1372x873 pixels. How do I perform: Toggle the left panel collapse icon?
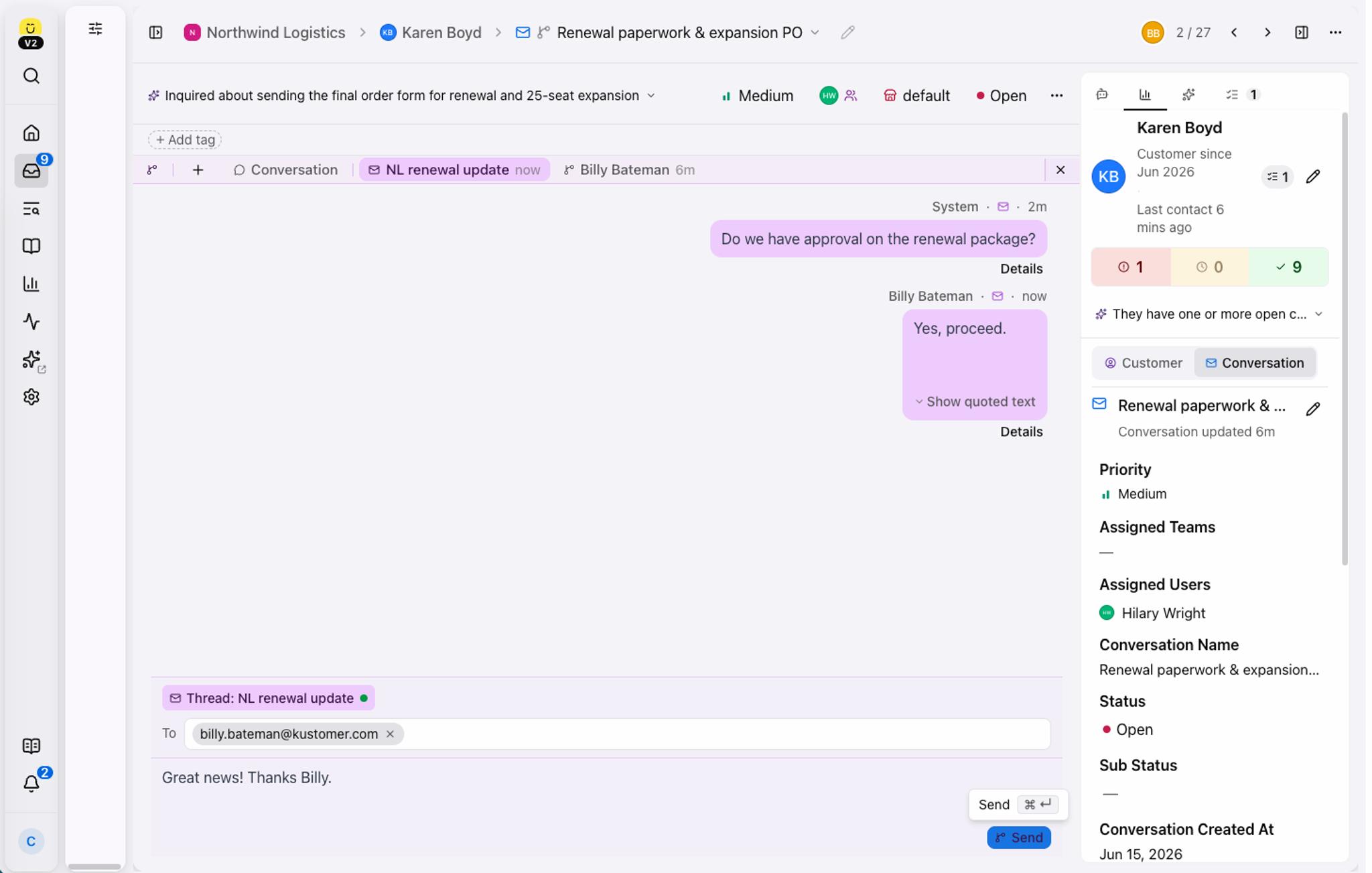coord(155,32)
